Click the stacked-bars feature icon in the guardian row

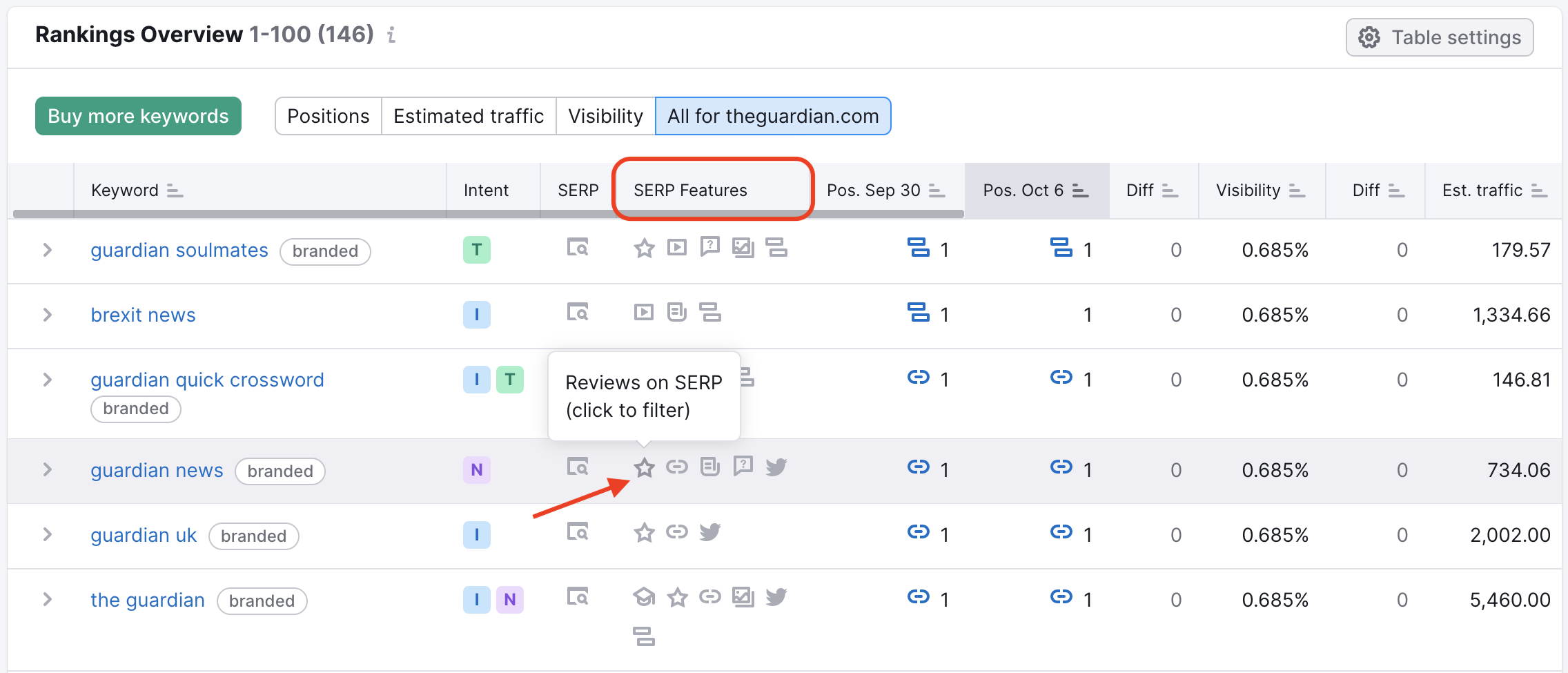(x=644, y=636)
